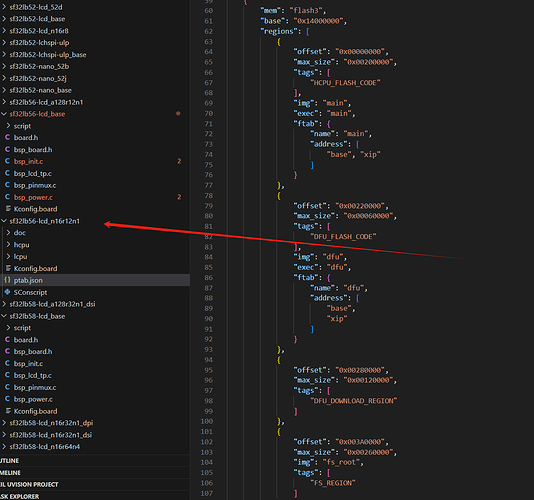
Task: Click line number 81 in editor gutter
Action: [208, 226]
